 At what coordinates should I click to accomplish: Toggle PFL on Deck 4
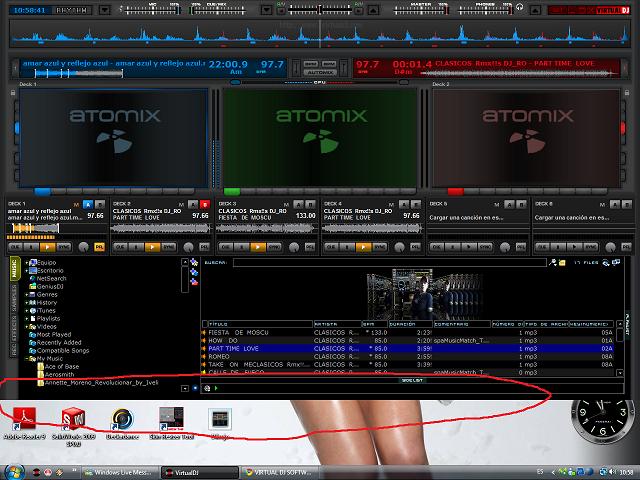point(416,247)
